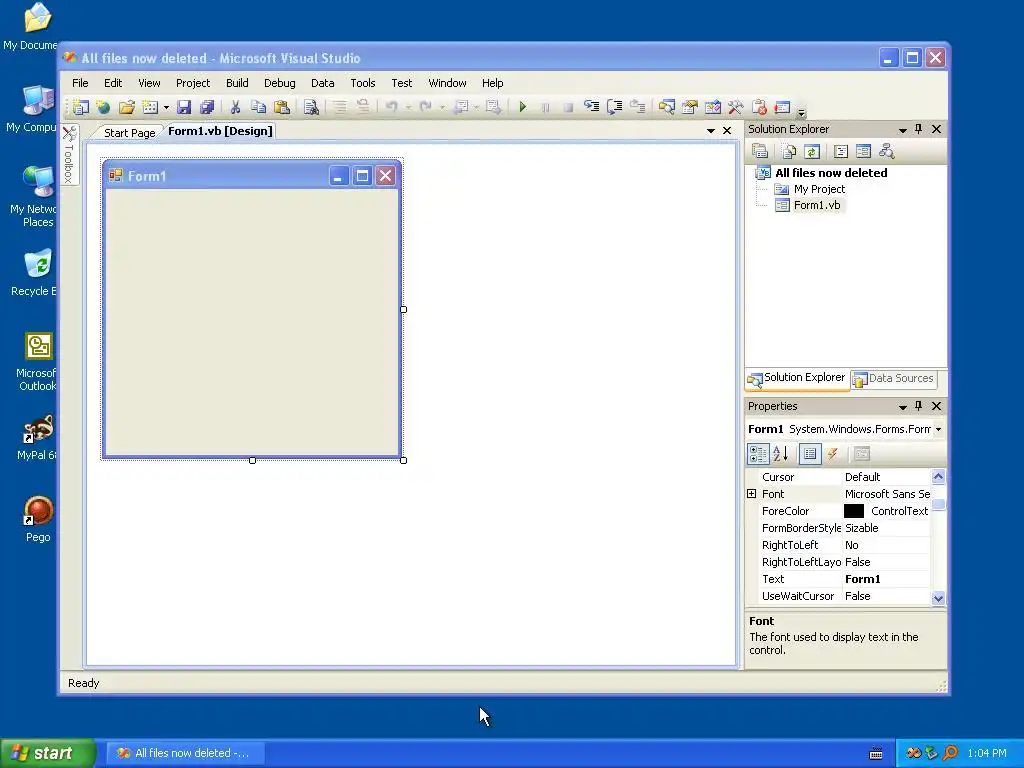Click the New Web Site globe icon
This screenshot has height=768, width=1024.
[x=103, y=107]
